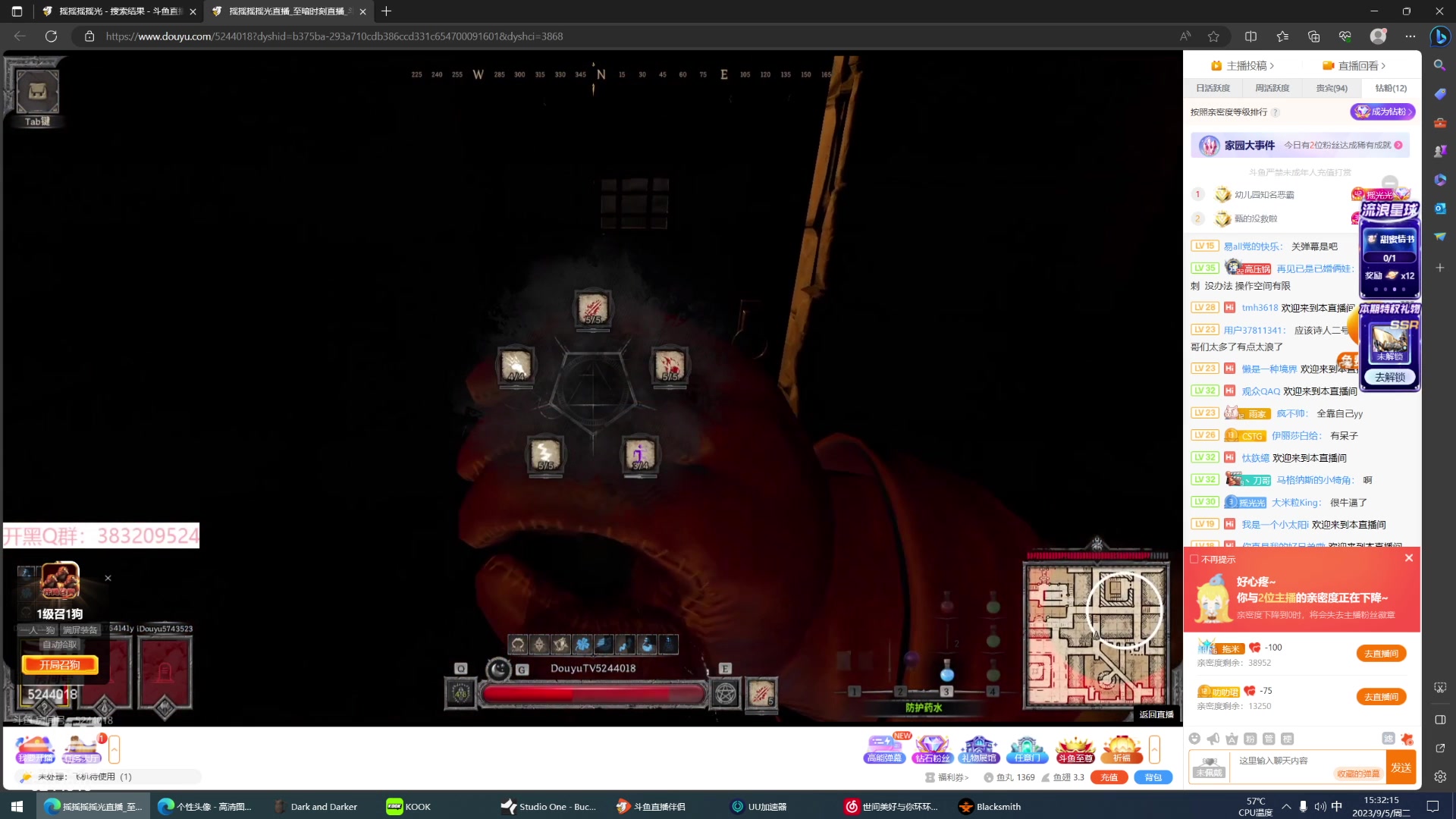Image resolution: width=1456 pixels, height=819 pixels.
Task: Close the 1级召1狗 popup panel
Action: click(x=108, y=578)
